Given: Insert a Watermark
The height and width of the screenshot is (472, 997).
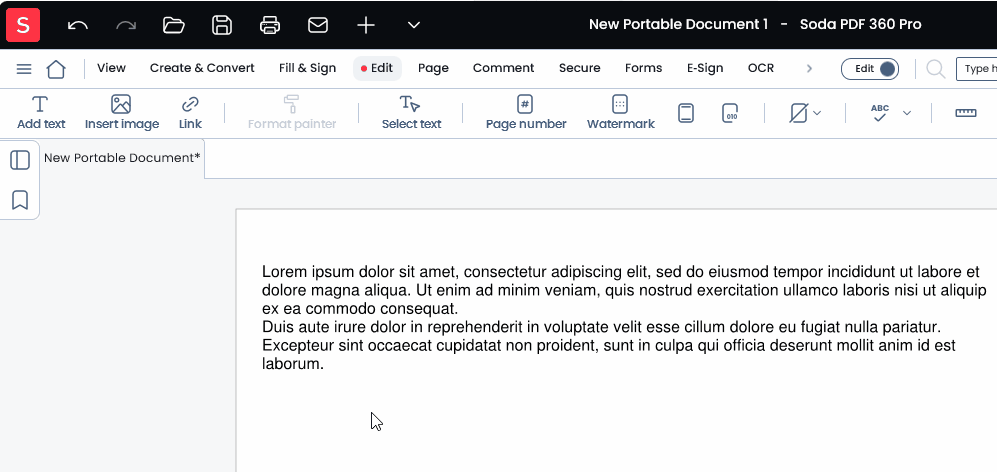Looking at the screenshot, I should click(x=621, y=113).
